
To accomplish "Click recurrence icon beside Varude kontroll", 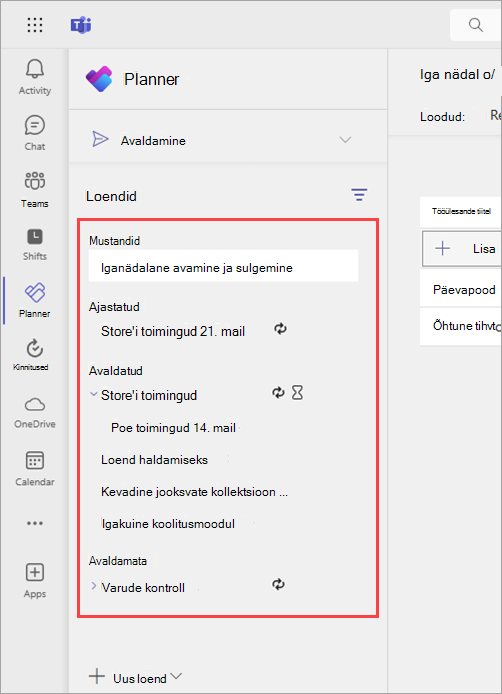I will pos(278,584).
